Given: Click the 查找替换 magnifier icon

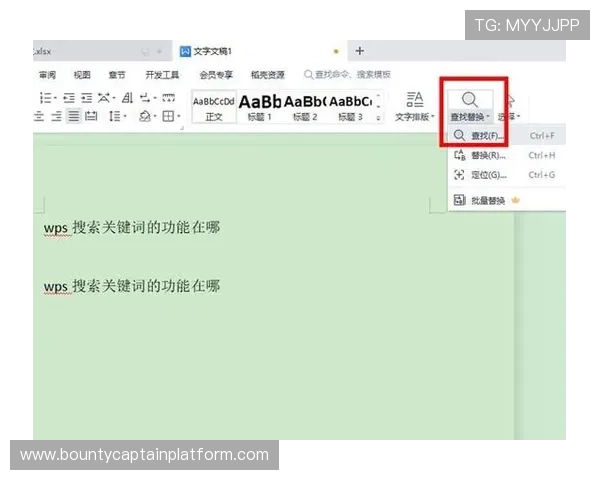Looking at the screenshot, I should point(470,100).
